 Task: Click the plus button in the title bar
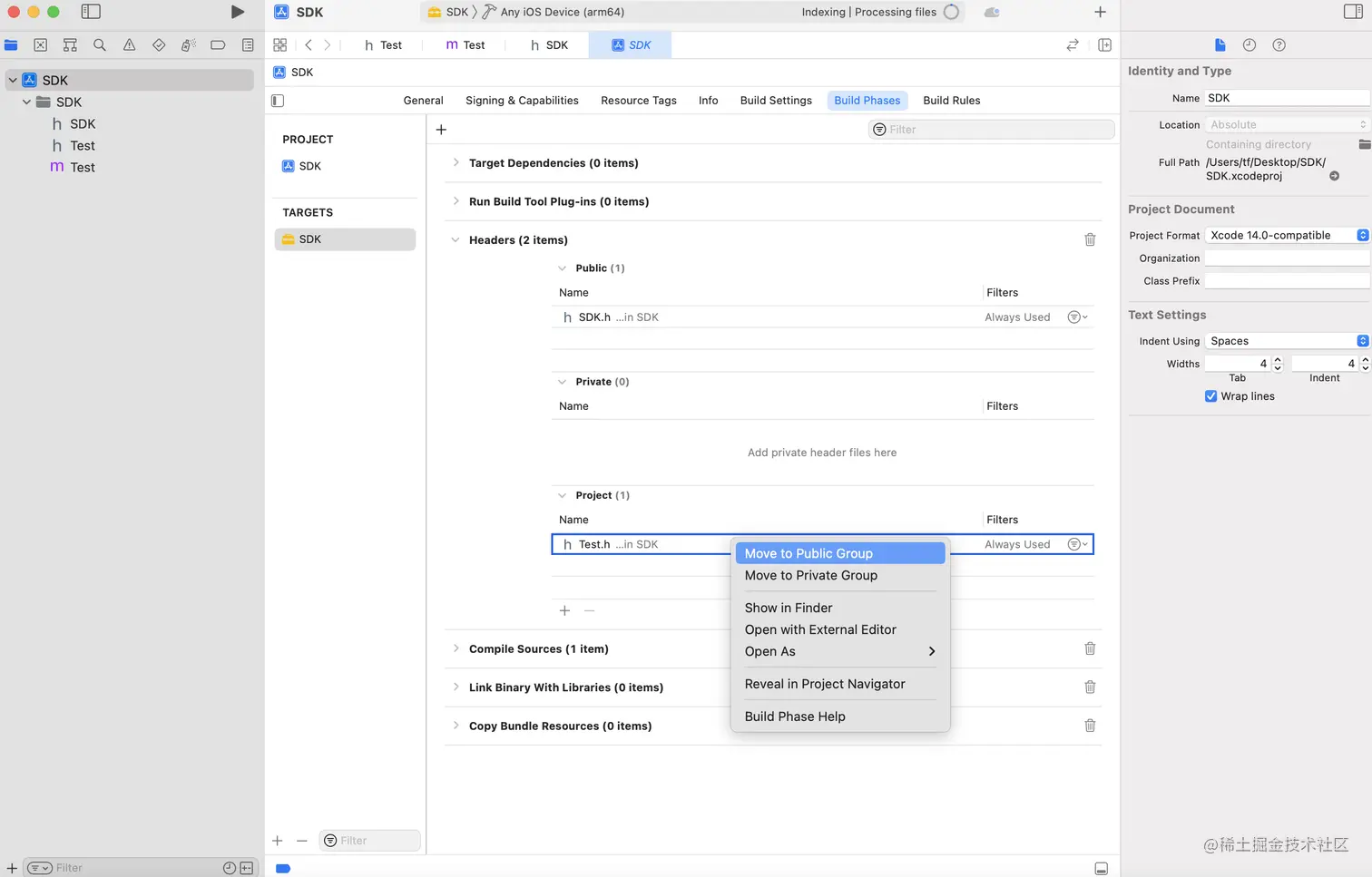click(1100, 12)
